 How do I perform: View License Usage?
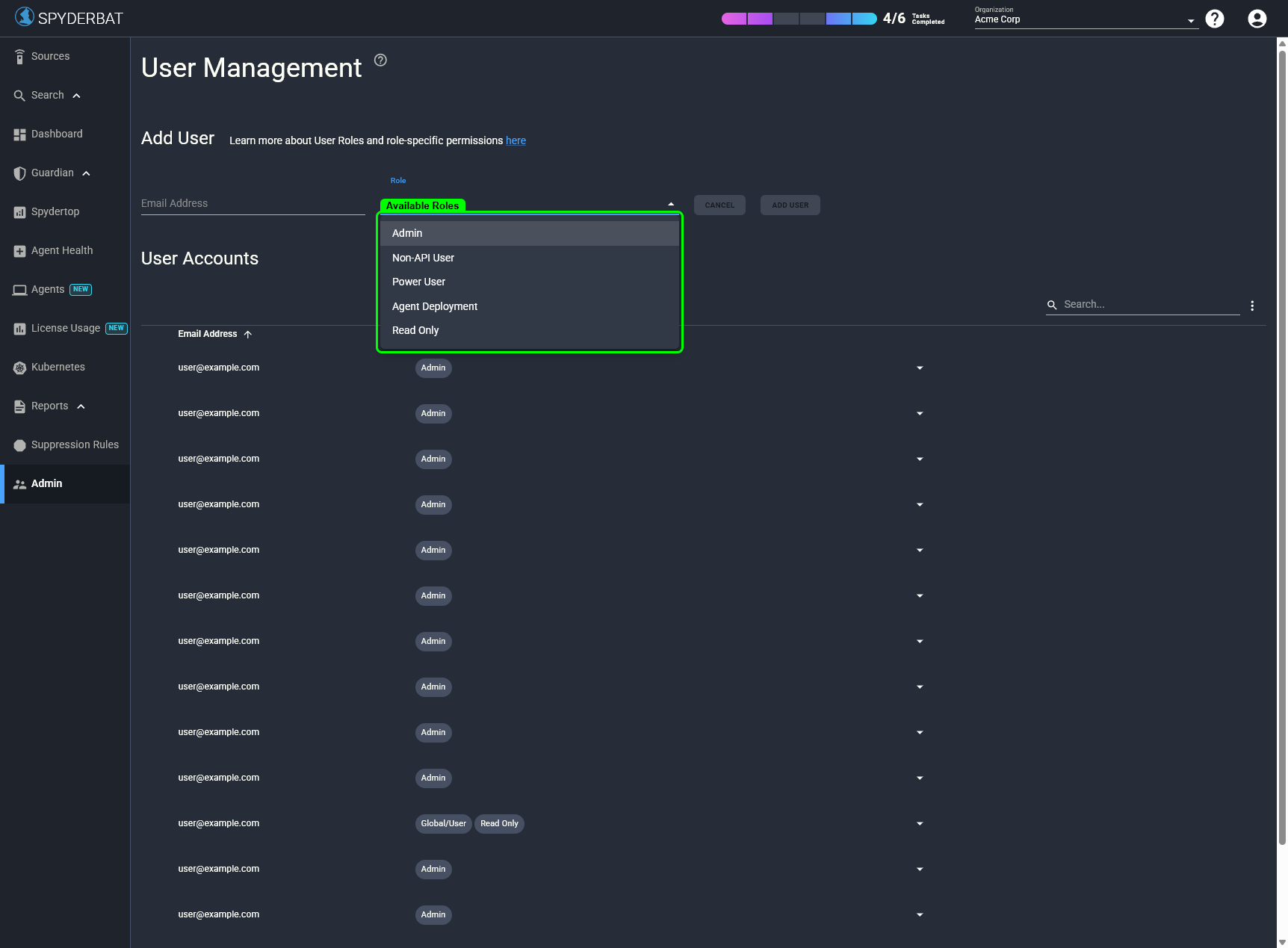coord(65,328)
